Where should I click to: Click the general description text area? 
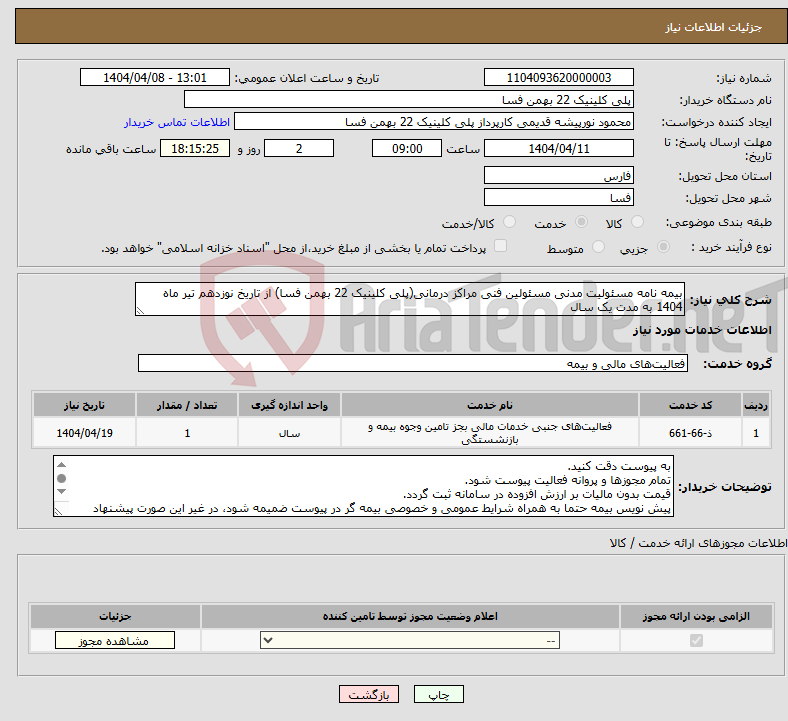pyautogui.click(x=410, y=299)
